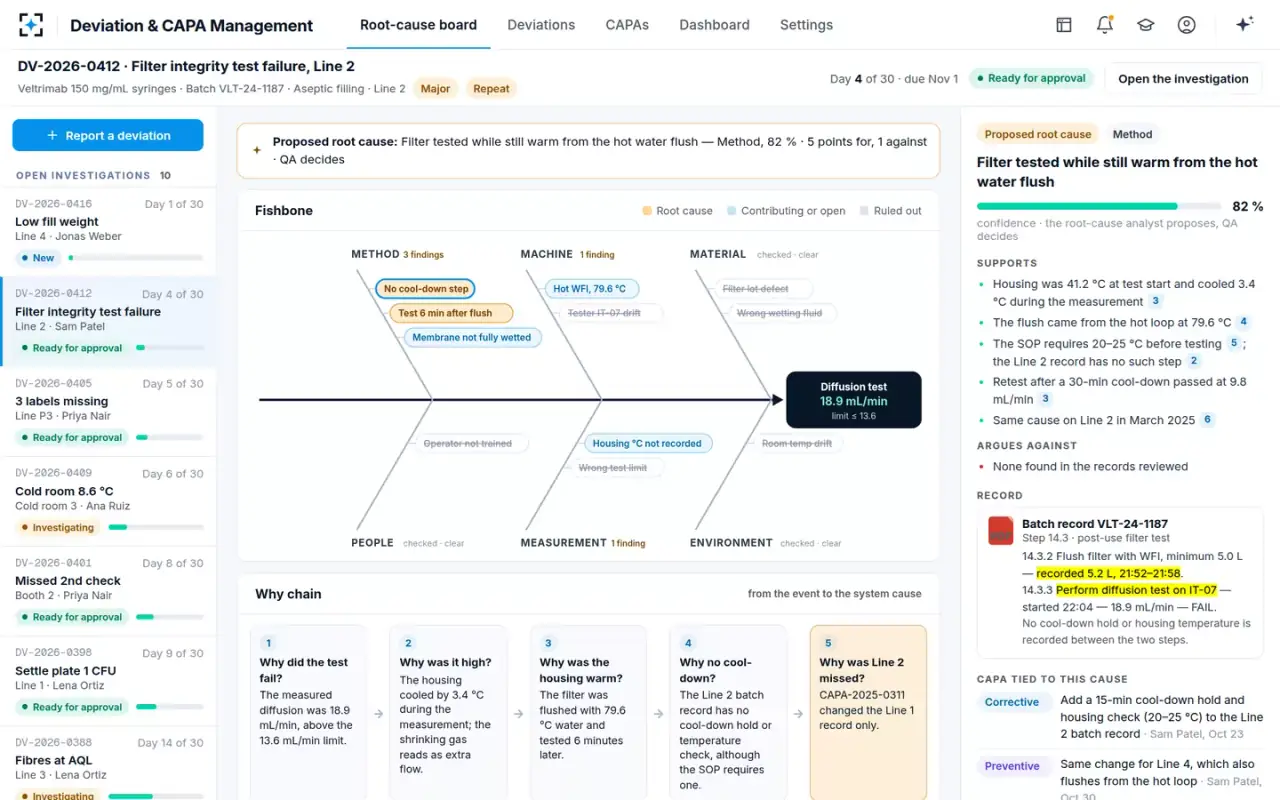Viewport: 1280px width, 800px height.
Task: Switch to the Deviations tab
Action: [x=541, y=25]
